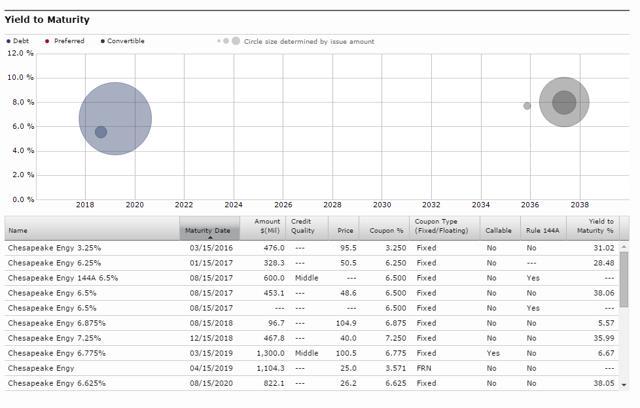Image resolution: width=640 pixels, height=408 pixels.
Task: Toggle the Preferred legend marker
Action: [47, 41]
